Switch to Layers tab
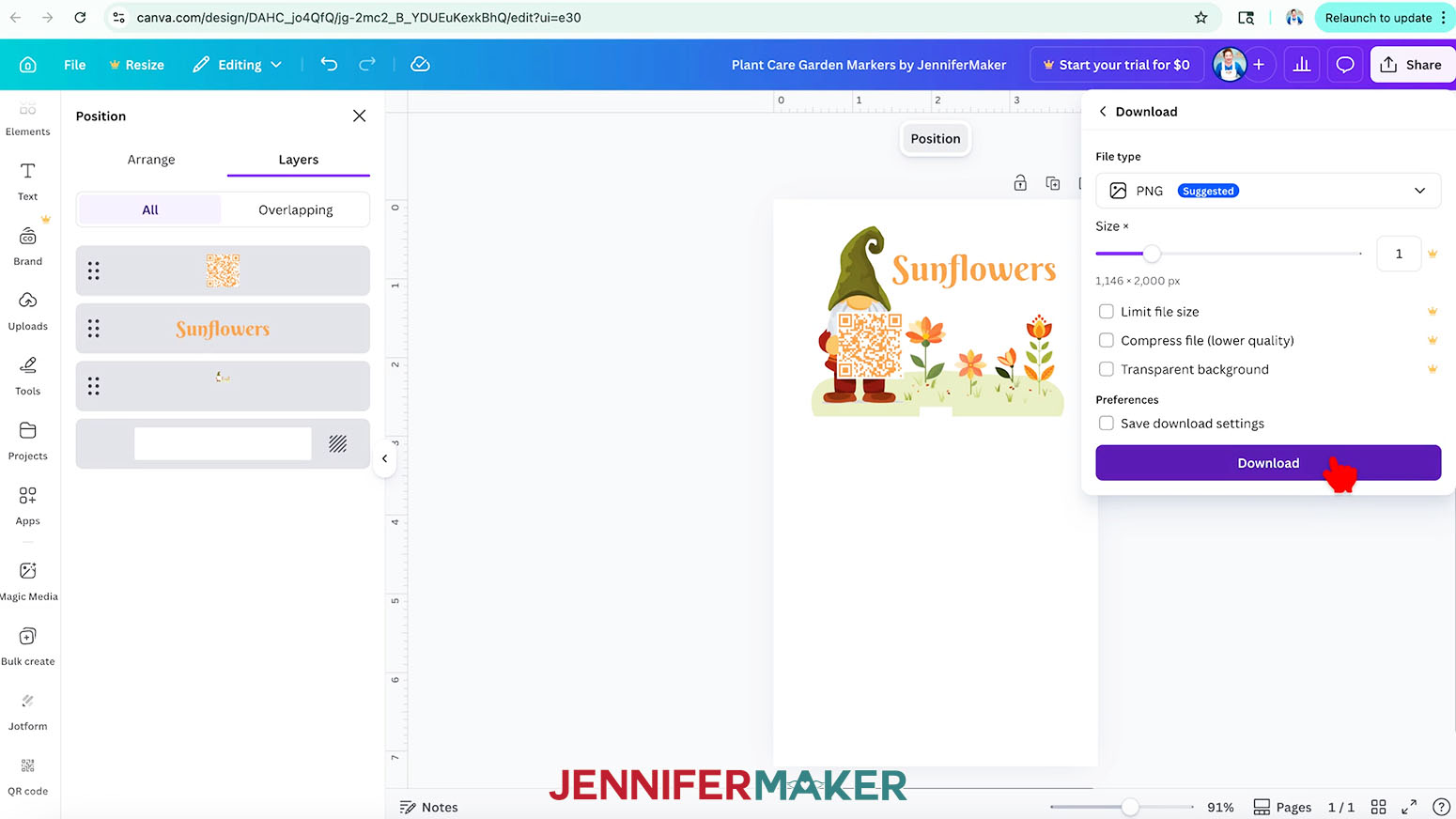This screenshot has height=819, width=1456. [299, 160]
